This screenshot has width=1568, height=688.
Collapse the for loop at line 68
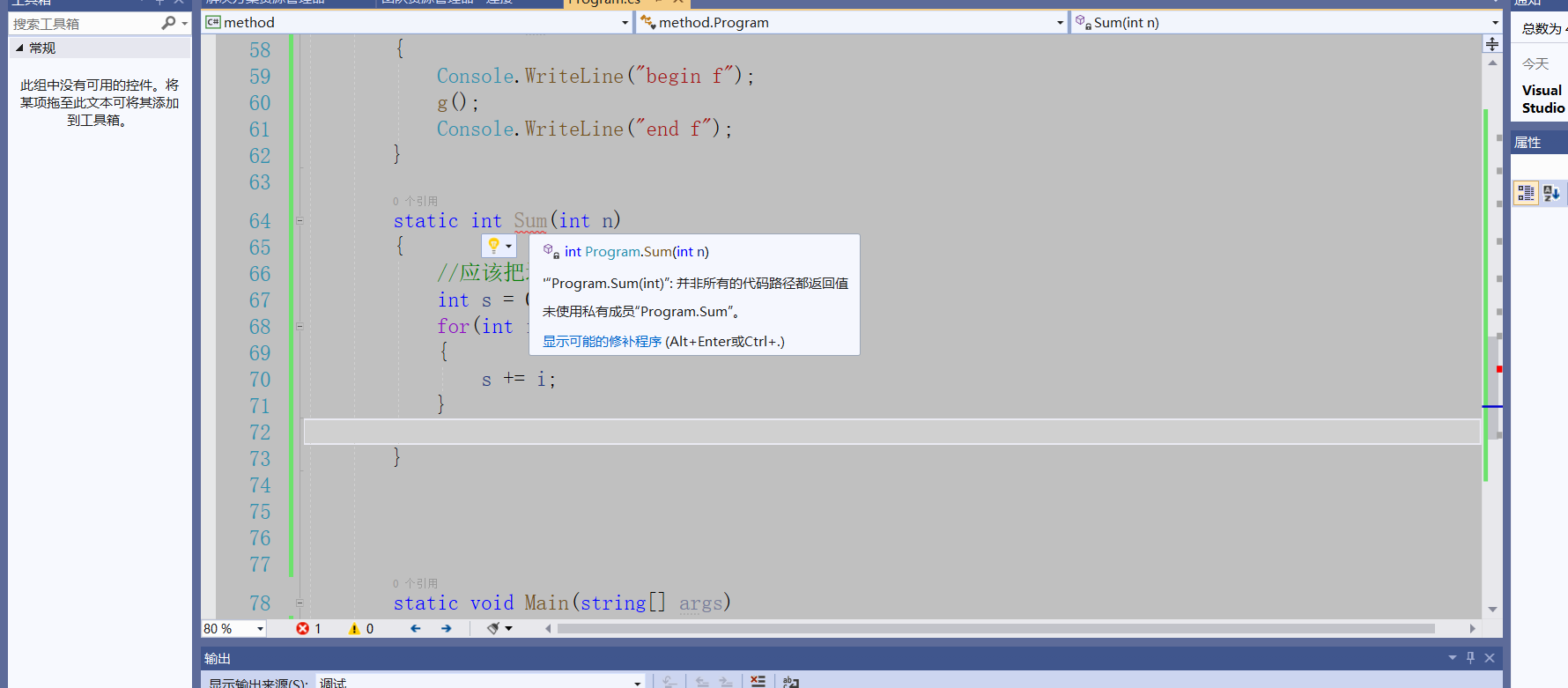pos(300,327)
